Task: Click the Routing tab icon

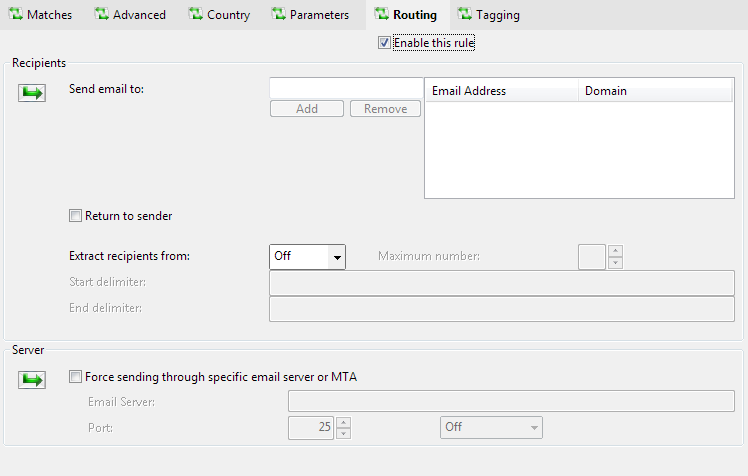Action: pyautogui.click(x=381, y=15)
